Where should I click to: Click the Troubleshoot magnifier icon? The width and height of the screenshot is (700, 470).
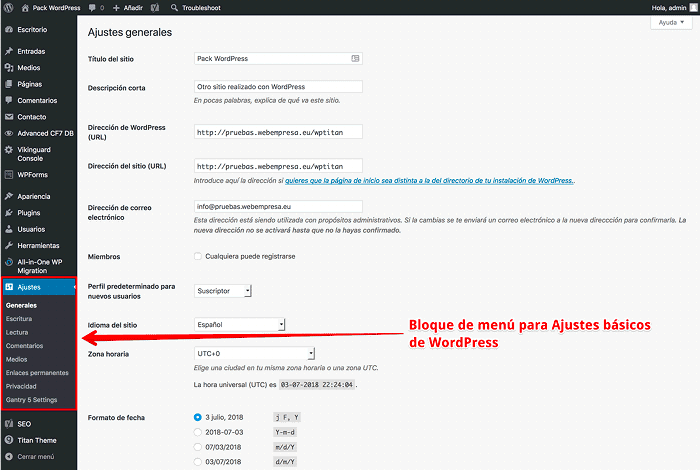pyautogui.click(x=174, y=8)
